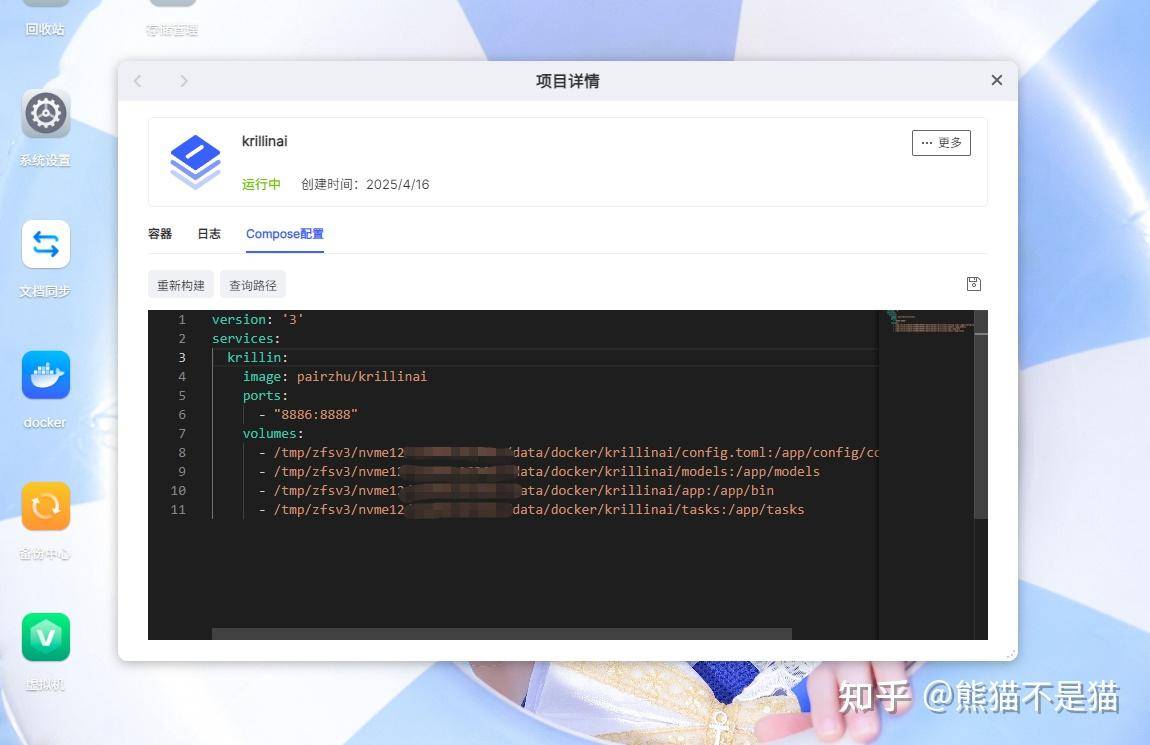Image resolution: width=1150 pixels, height=745 pixels.
Task: Click the "8886:8888" port mapping
Action: tap(315, 414)
